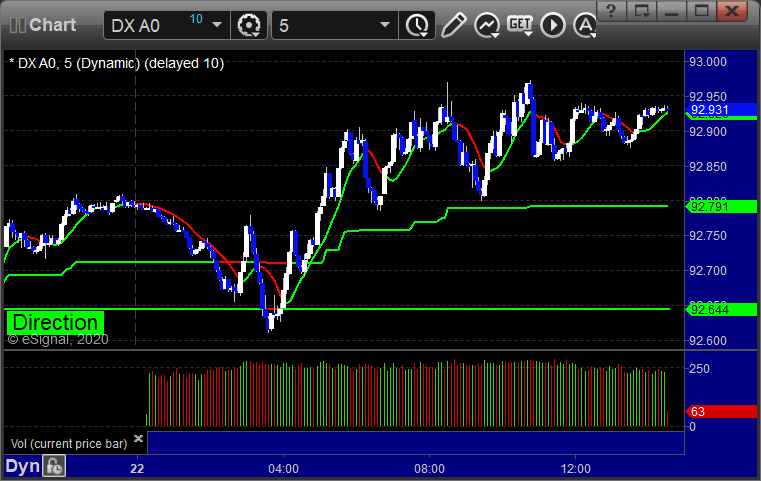Click the 08:00 time axis label
The image size is (761, 481).
(429, 469)
